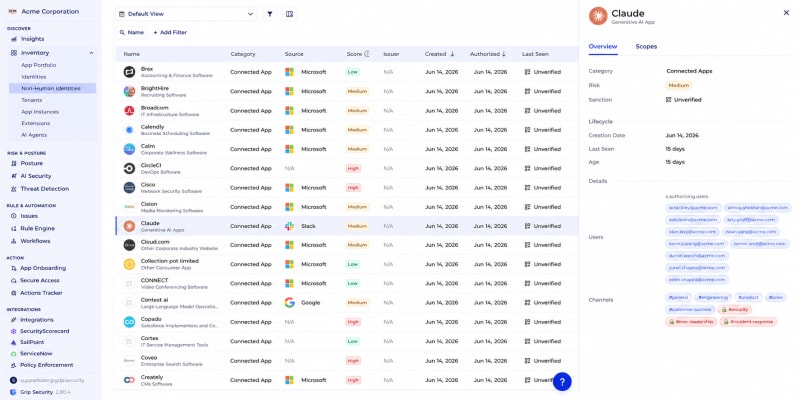
Task: Open the column layout icon
Action: tap(289, 14)
